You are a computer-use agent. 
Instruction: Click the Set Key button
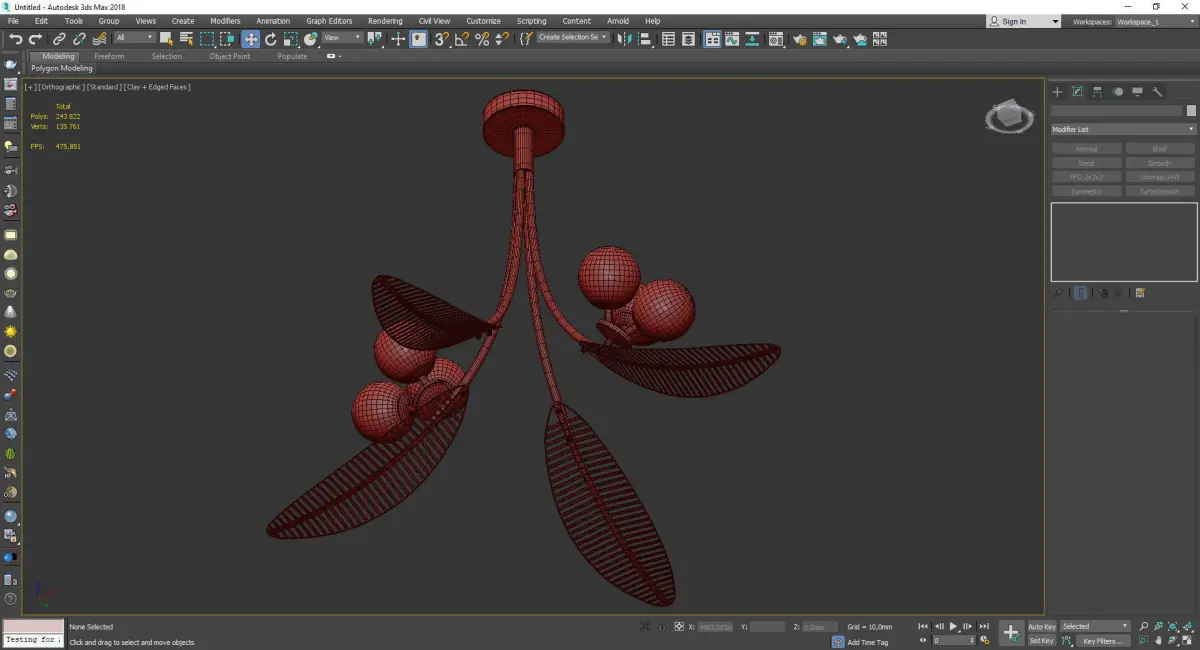click(1042, 640)
